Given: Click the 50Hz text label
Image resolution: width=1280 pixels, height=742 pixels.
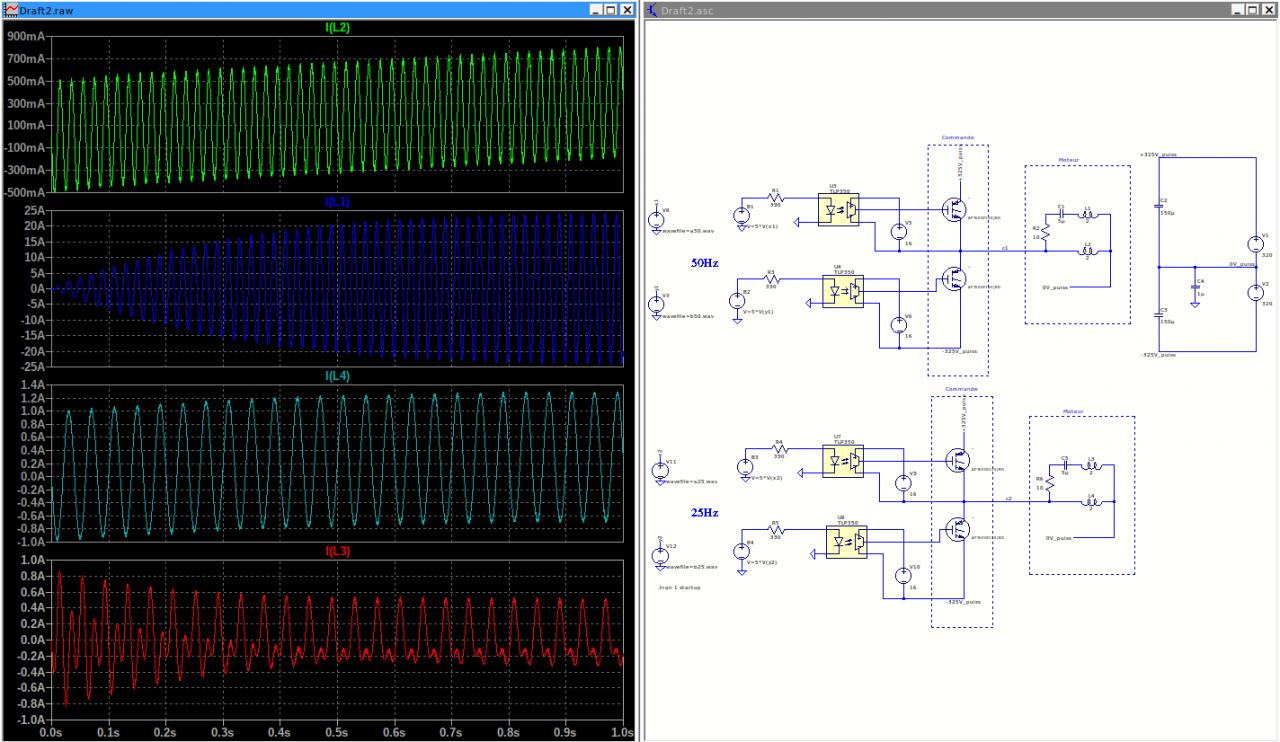Looking at the screenshot, I should (x=706, y=264).
